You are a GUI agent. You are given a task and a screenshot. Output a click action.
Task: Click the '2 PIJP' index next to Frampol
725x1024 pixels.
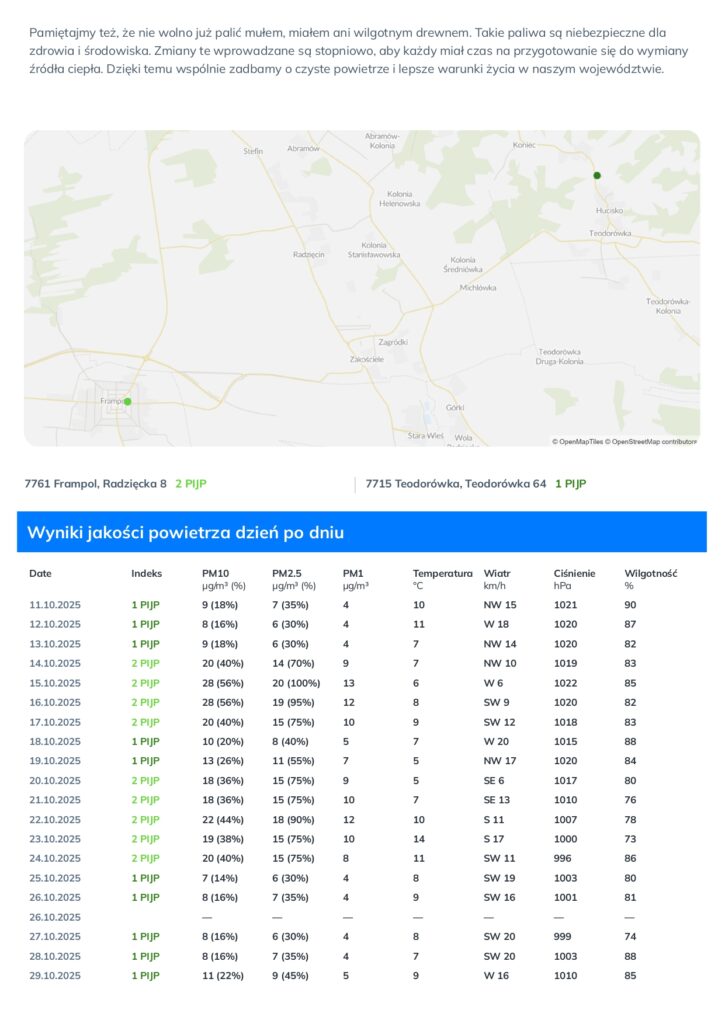coord(191,484)
